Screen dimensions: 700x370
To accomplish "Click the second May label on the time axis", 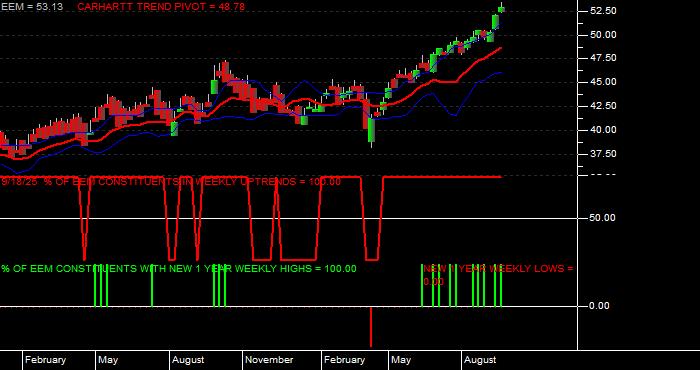I will click(x=400, y=360).
